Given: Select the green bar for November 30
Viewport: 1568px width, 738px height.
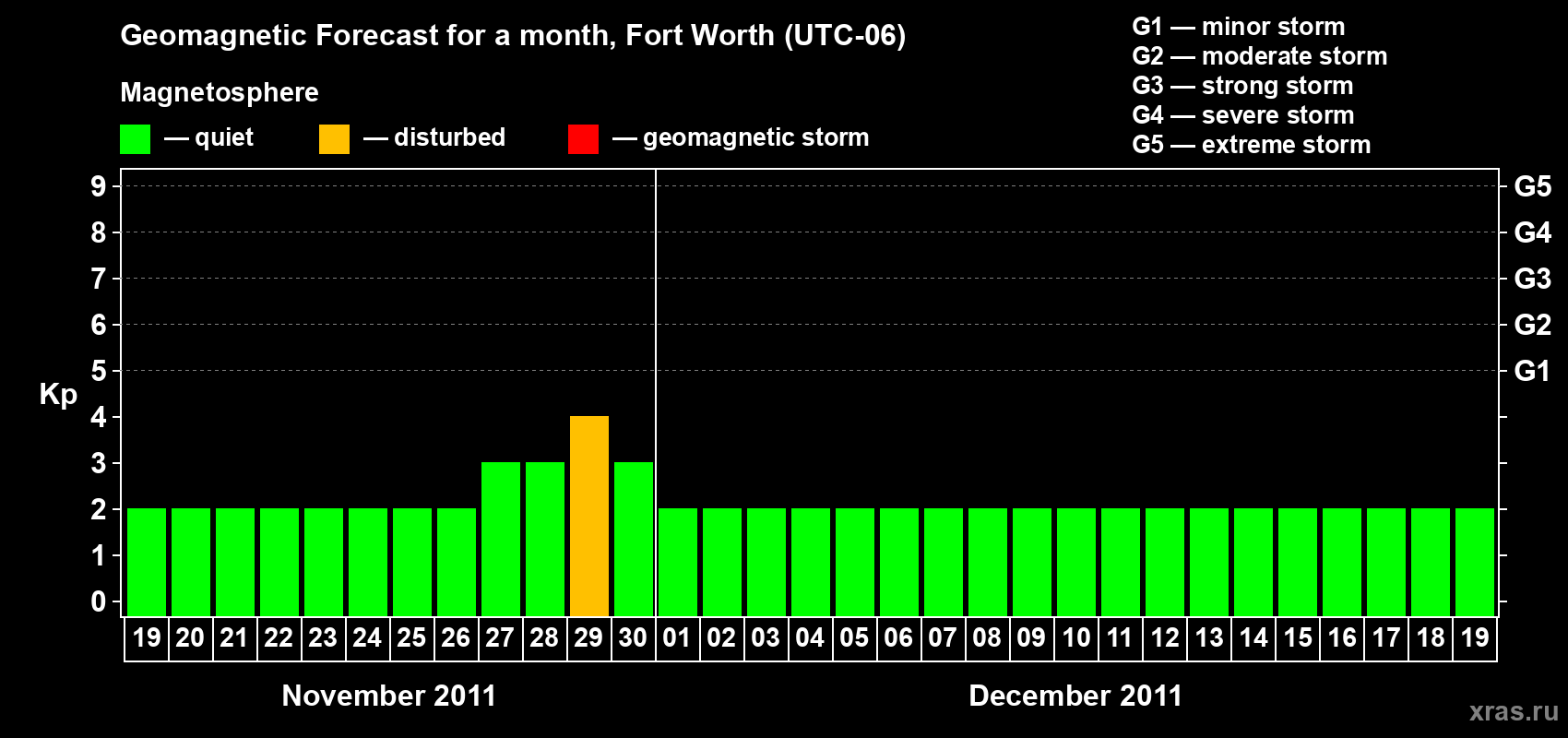Looking at the screenshot, I should pyautogui.click(x=634, y=539).
